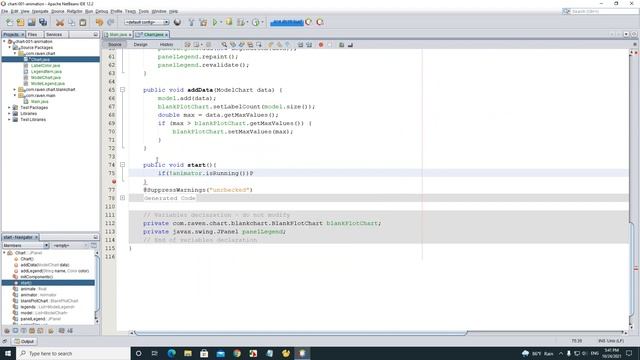
Task: Open the default config dropdown
Action: (147, 22)
